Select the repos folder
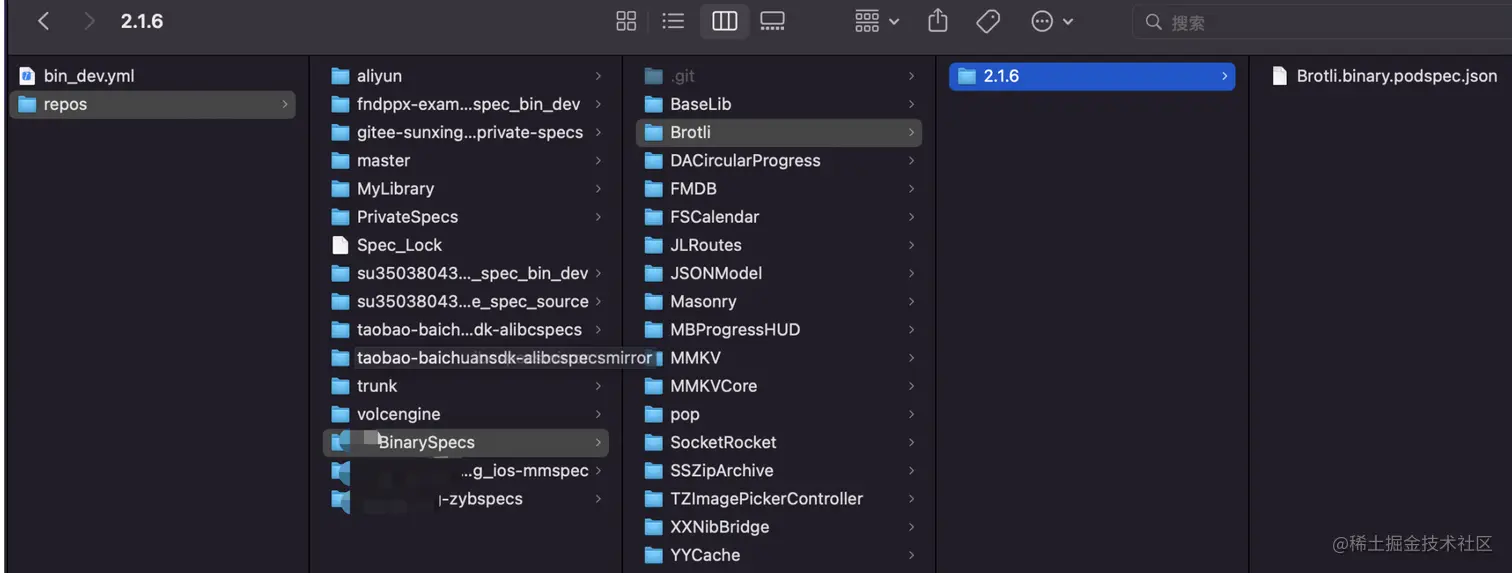The height and width of the screenshot is (573, 1512). (152, 104)
